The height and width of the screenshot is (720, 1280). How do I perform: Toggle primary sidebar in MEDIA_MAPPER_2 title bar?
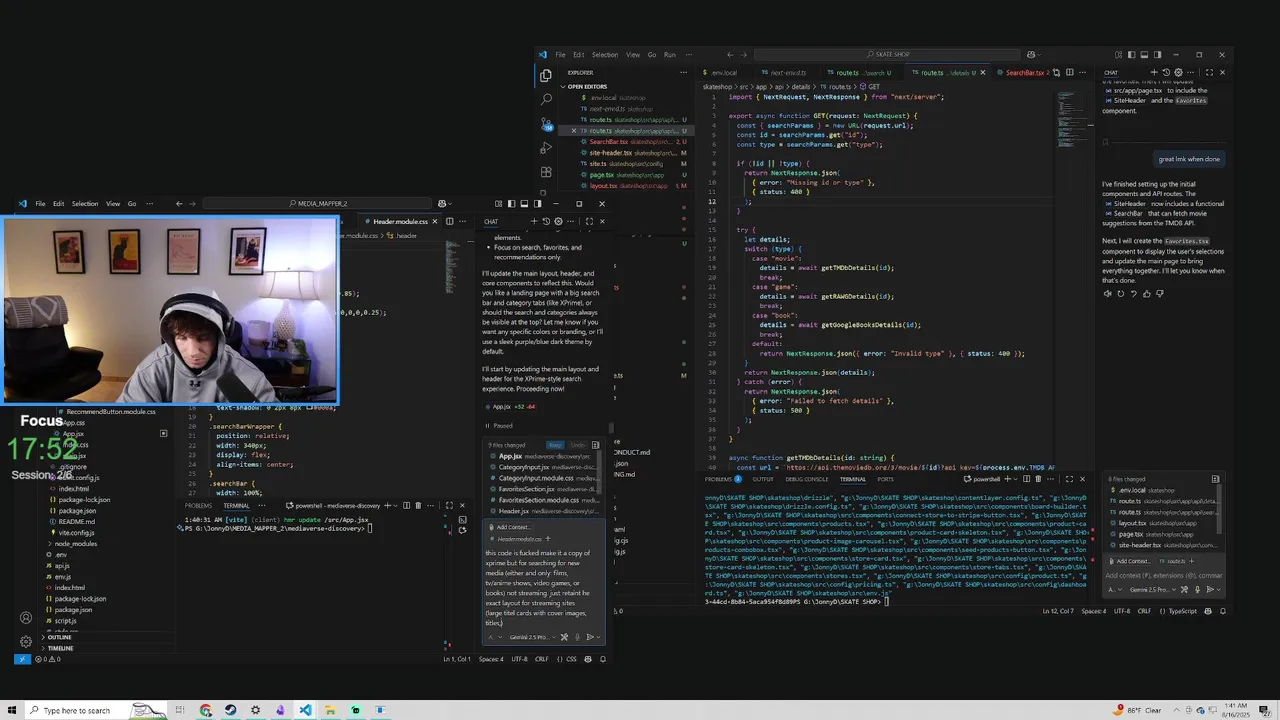tap(512, 204)
